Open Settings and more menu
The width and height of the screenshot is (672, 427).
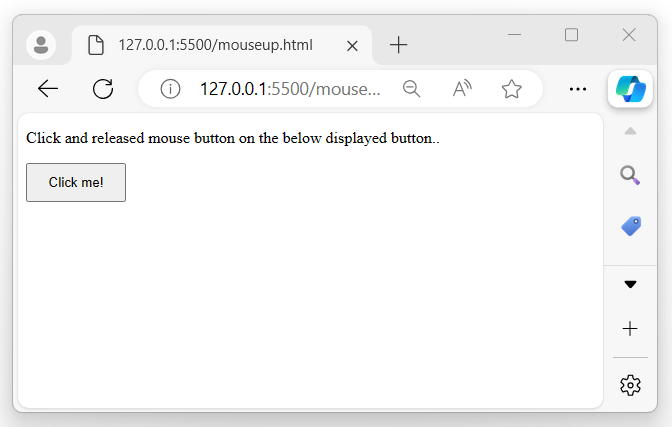click(577, 89)
